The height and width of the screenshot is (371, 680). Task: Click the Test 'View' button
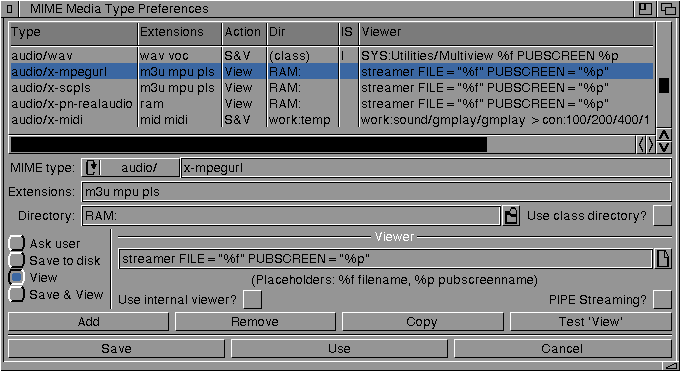tap(591, 322)
